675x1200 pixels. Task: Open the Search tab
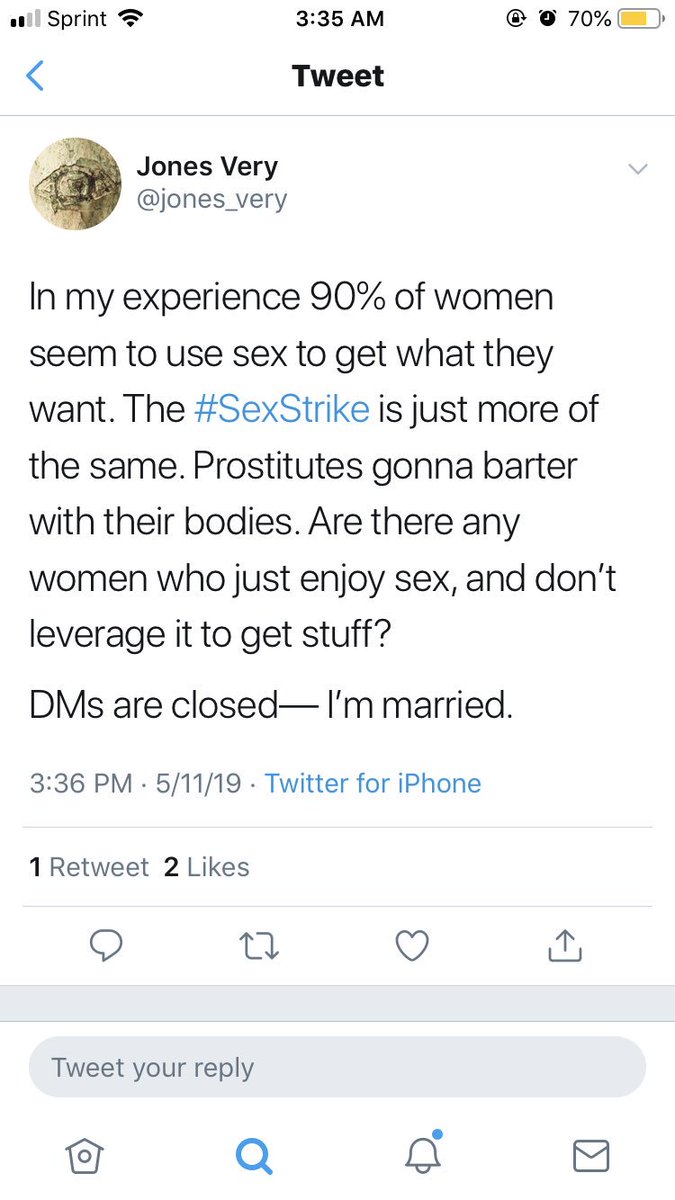[253, 1156]
